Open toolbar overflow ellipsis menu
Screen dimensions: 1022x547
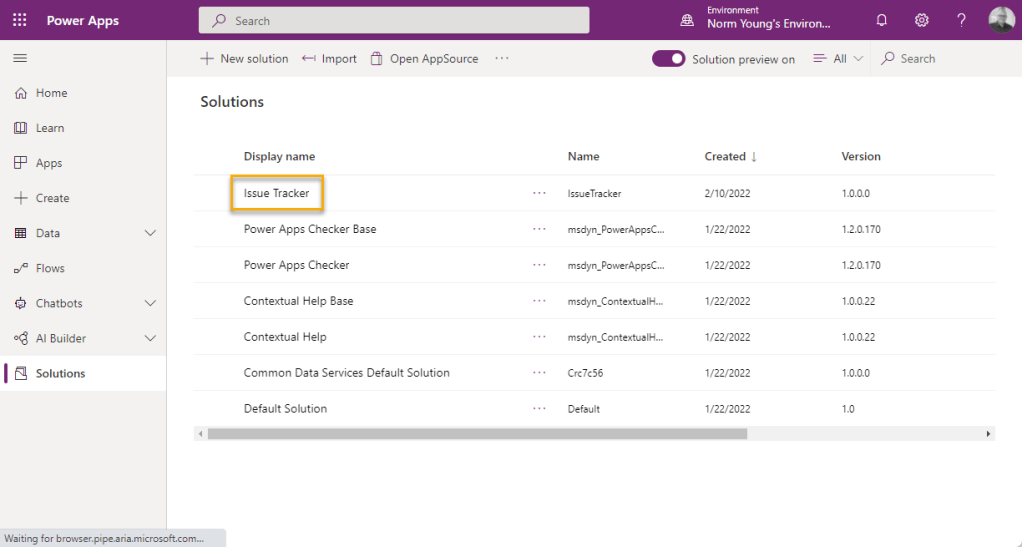pyautogui.click(x=501, y=58)
